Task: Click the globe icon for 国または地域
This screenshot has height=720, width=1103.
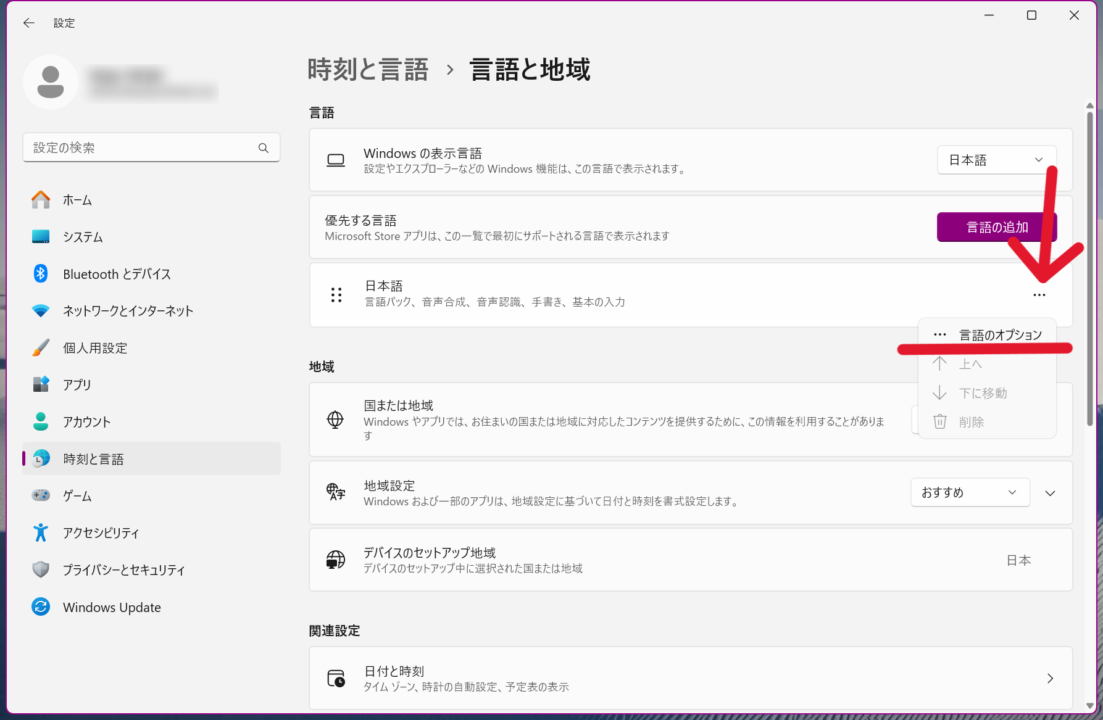Action: coord(336,420)
